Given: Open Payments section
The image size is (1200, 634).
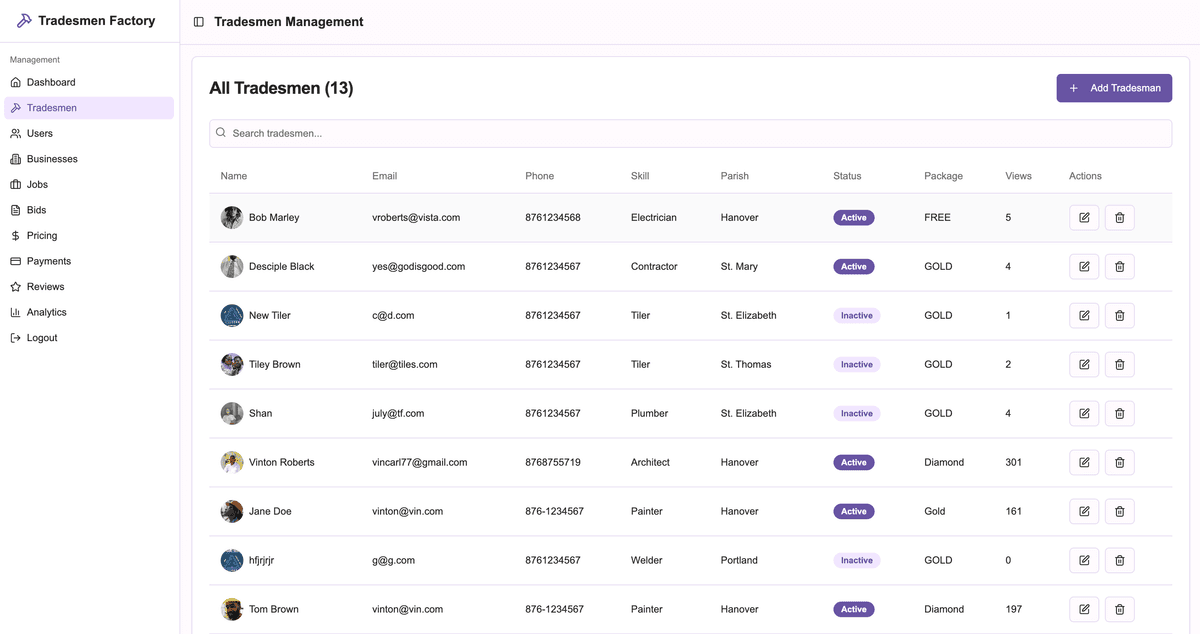Looking at the screenshot, I should pos(89,261).
